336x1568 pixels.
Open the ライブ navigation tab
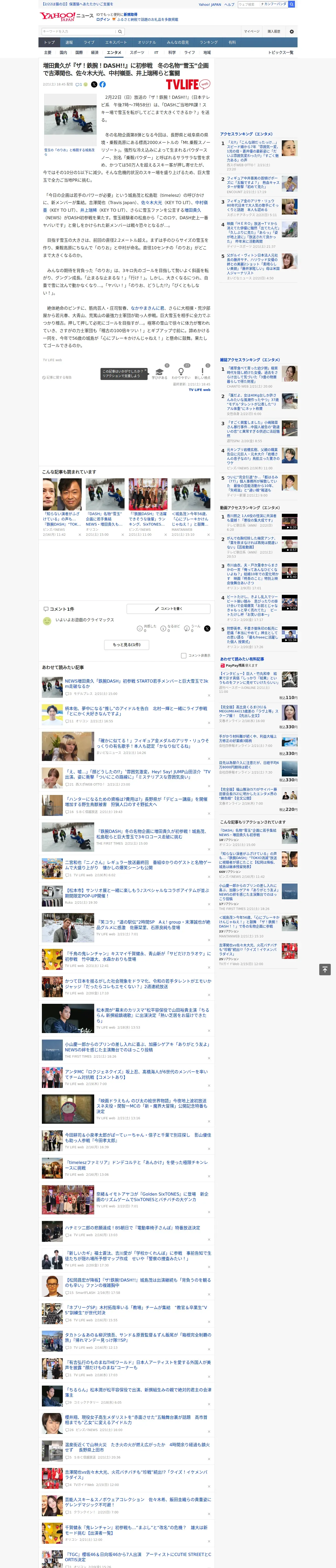(89, 42)
